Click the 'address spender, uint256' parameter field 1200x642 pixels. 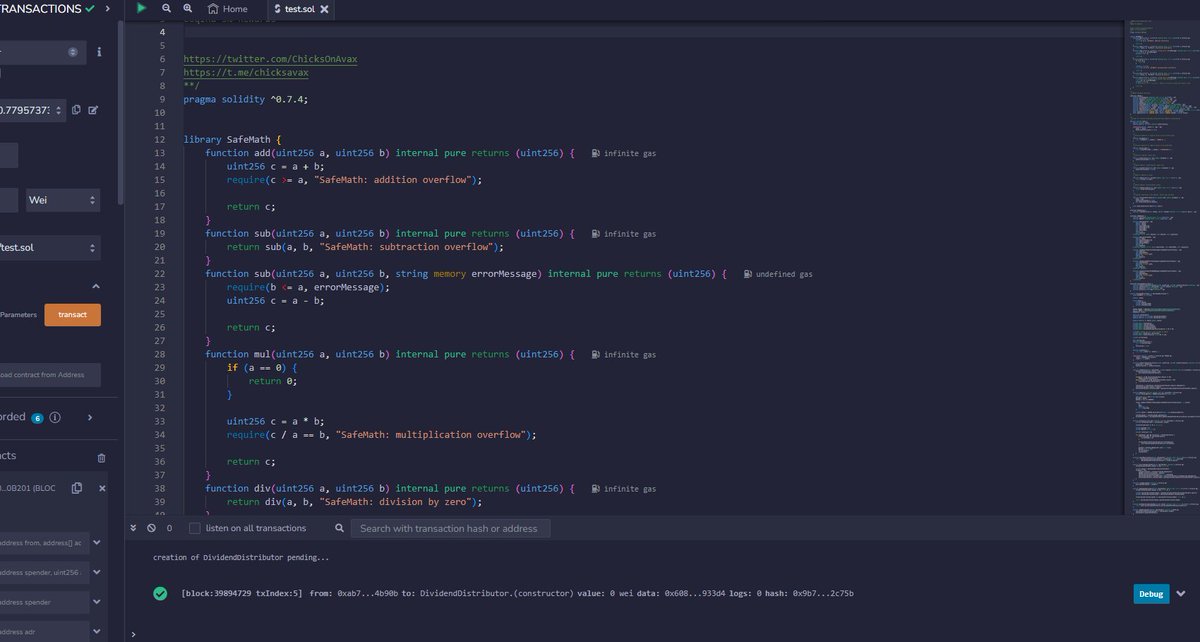(x=44, y=573)
